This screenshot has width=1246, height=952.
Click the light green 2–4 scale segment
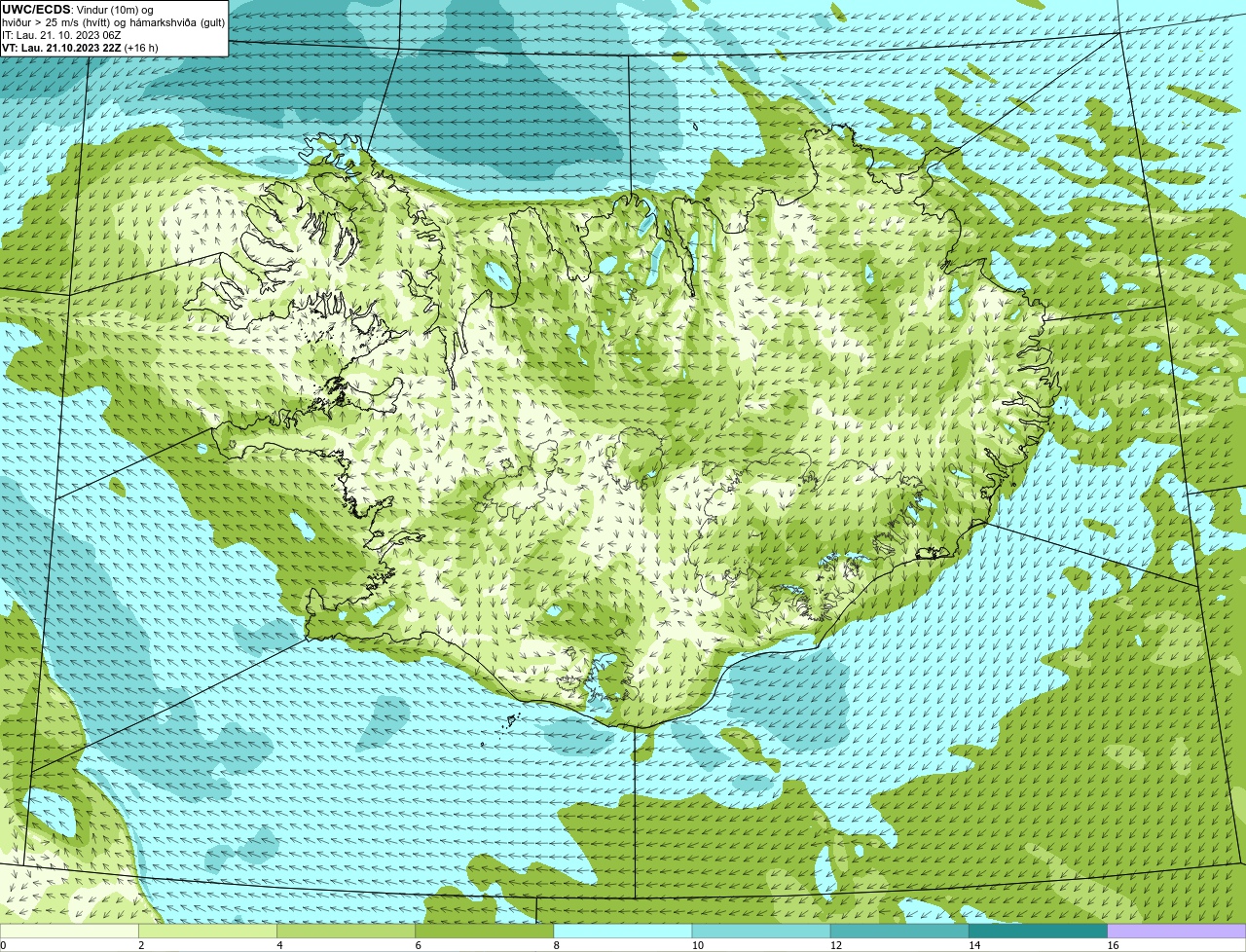(x=208, y=931)
